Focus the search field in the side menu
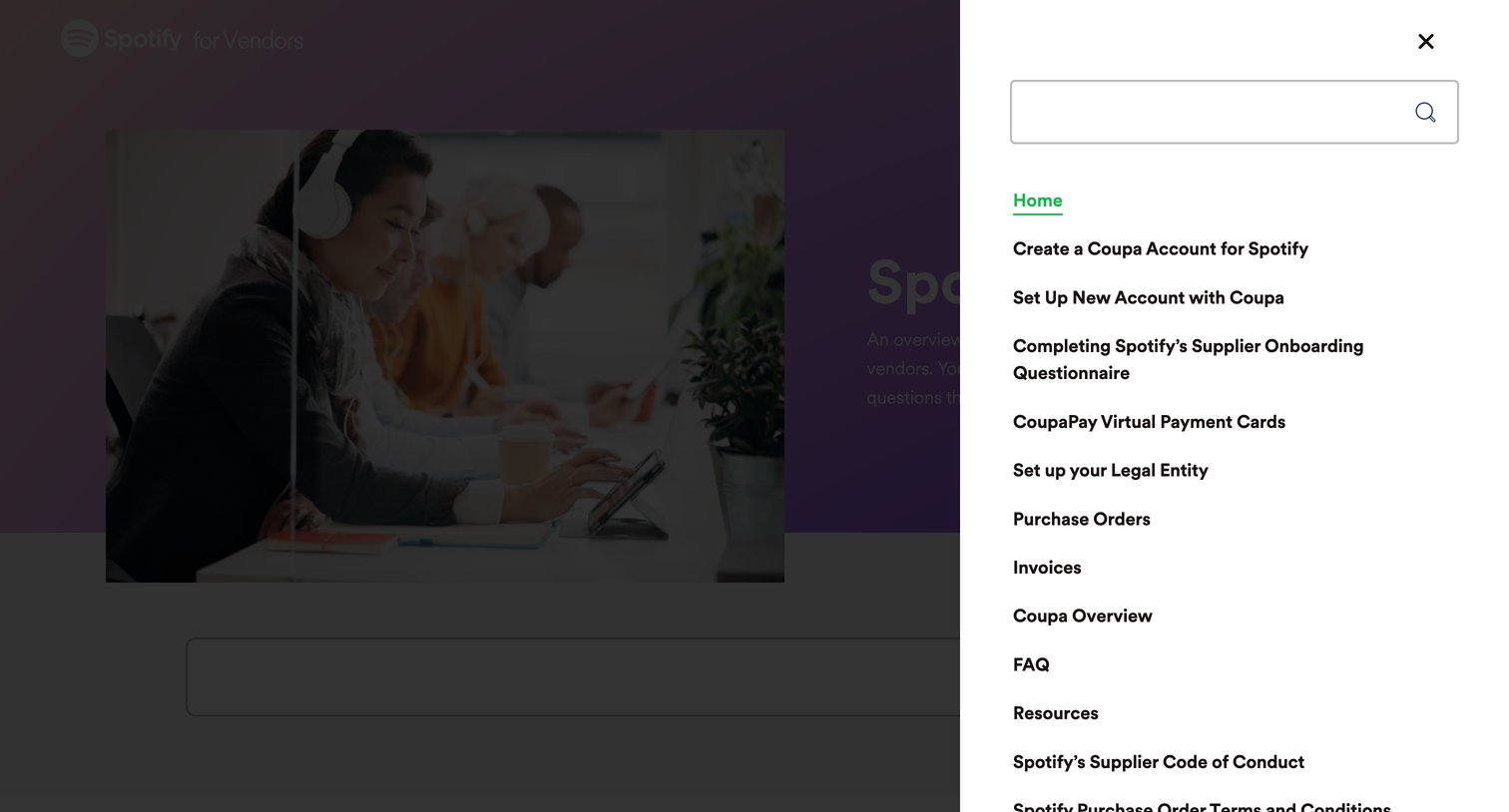This screenshot has width=1509, height=812. click(x=1234, y=112)
